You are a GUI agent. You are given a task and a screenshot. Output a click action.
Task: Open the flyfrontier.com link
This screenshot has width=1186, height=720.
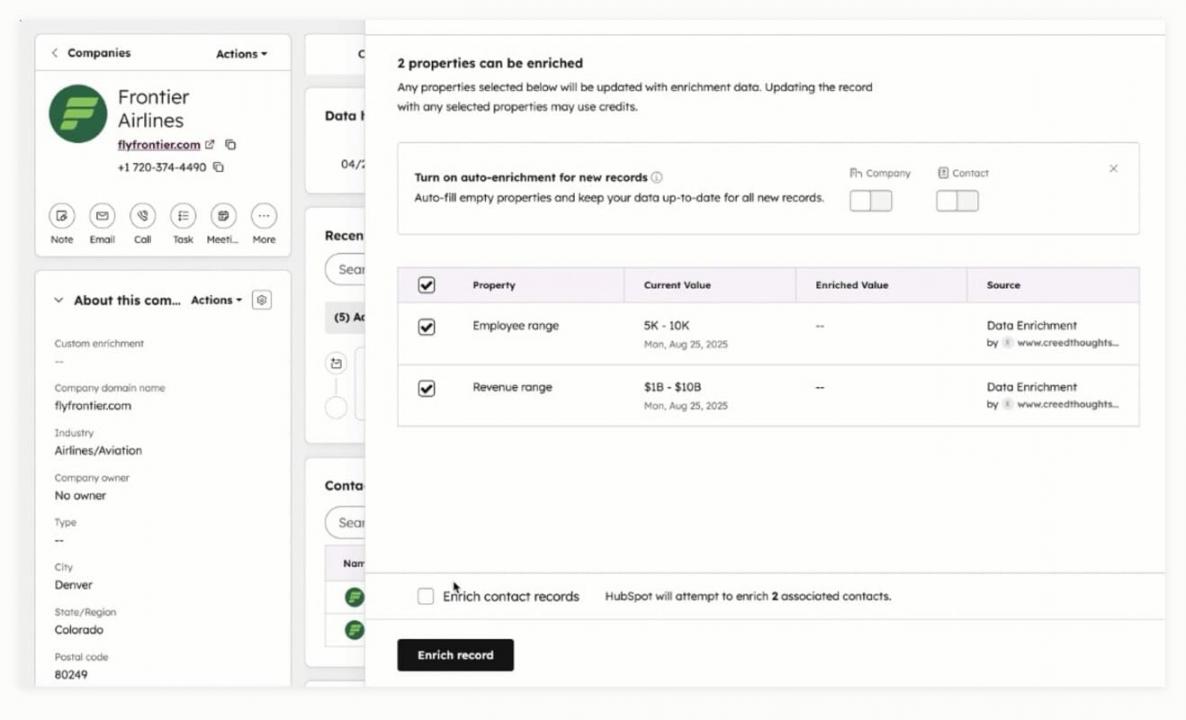click(159, 144)
